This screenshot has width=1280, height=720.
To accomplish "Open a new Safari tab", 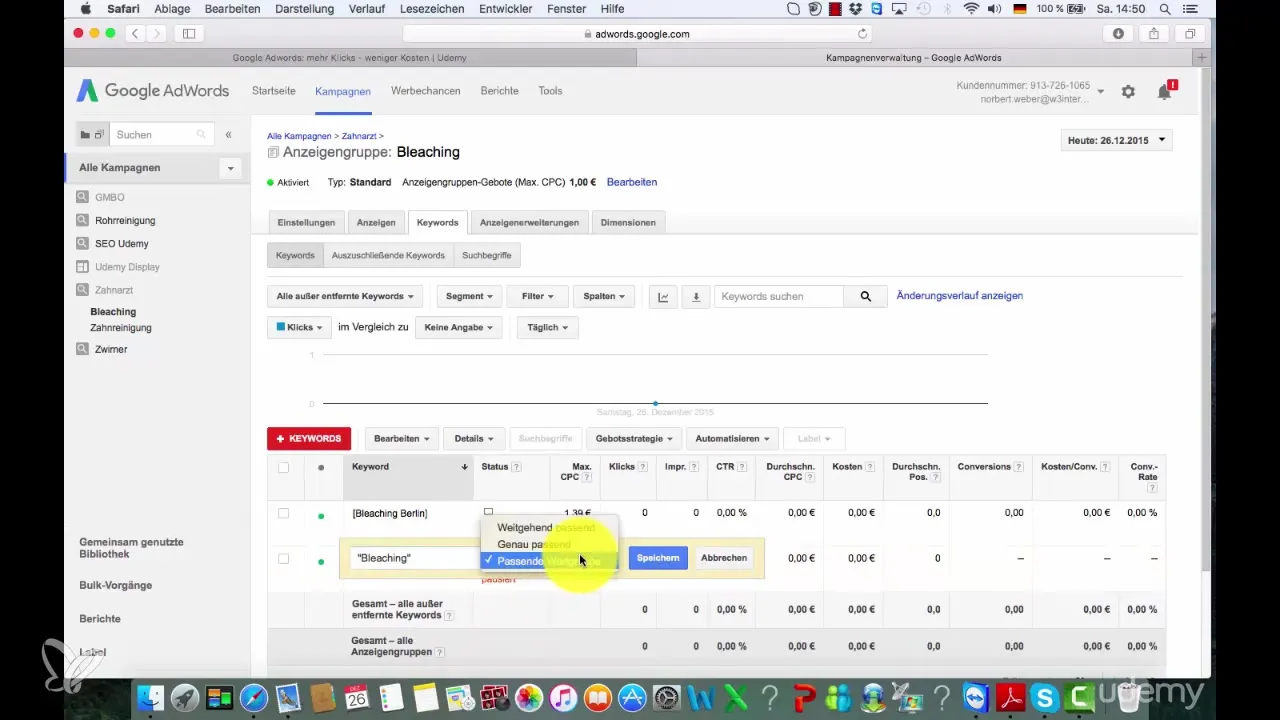I will (x=1202, y=58).
